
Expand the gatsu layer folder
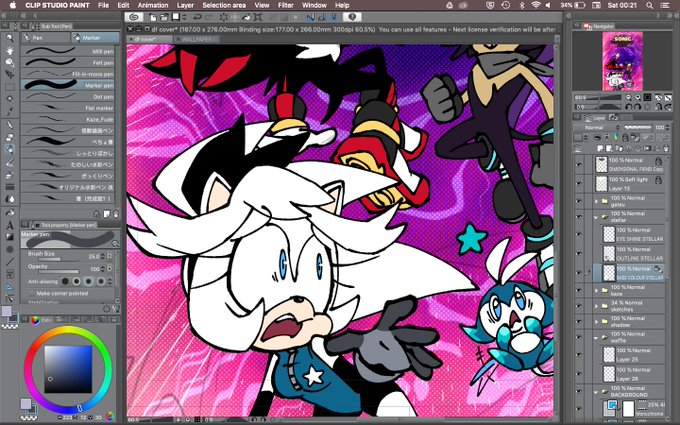click(596, 201)
